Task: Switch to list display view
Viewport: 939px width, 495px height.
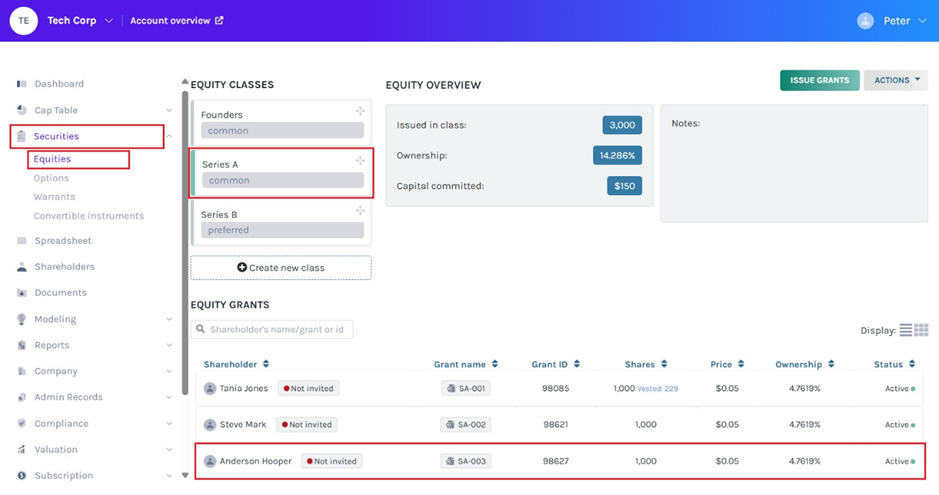Action: (x=905, y=330)
